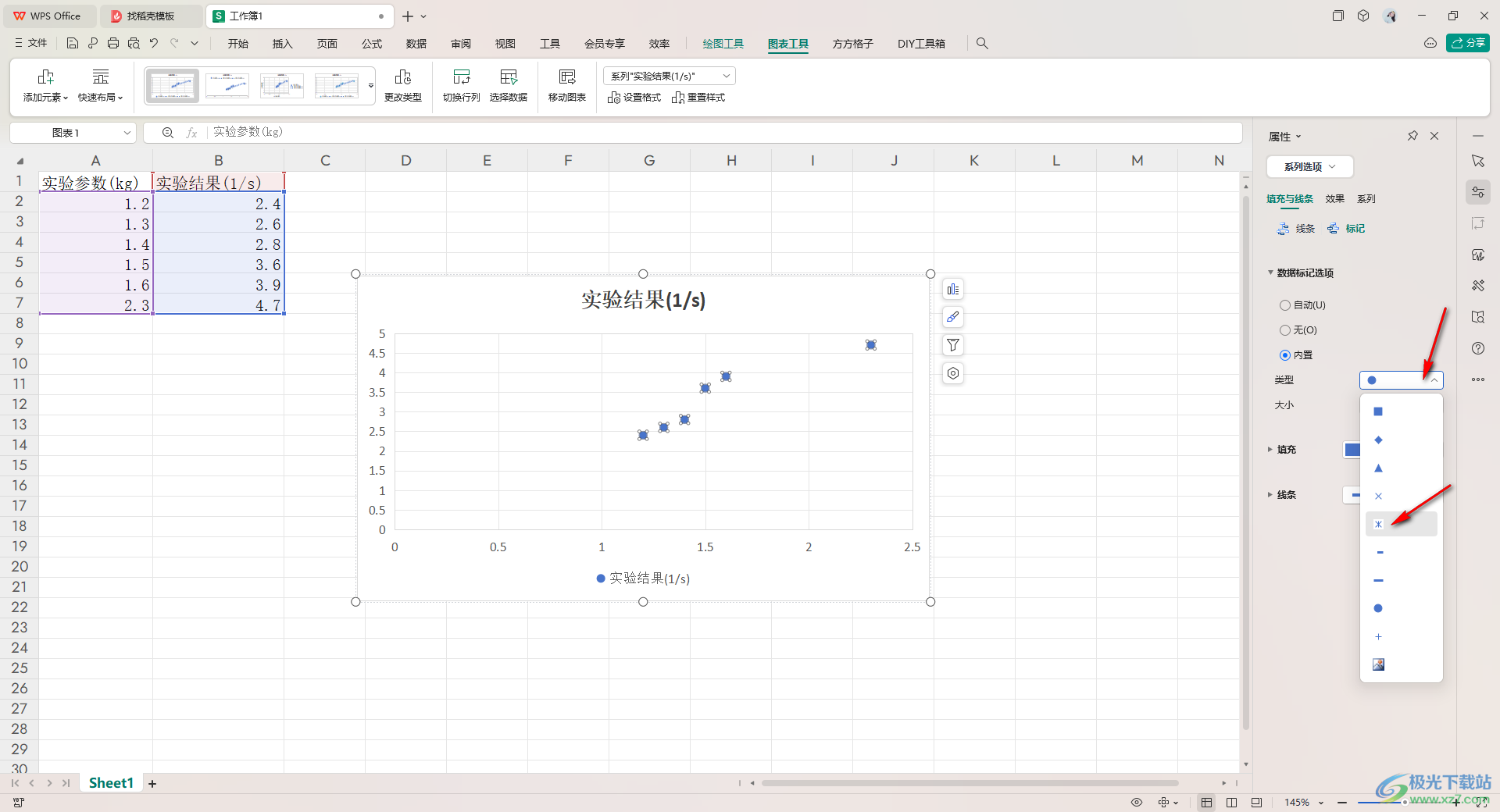The image size is (1500, 812).
Task: Click the zoom magnifier beside formula bar
Action: tap(167, 133)
